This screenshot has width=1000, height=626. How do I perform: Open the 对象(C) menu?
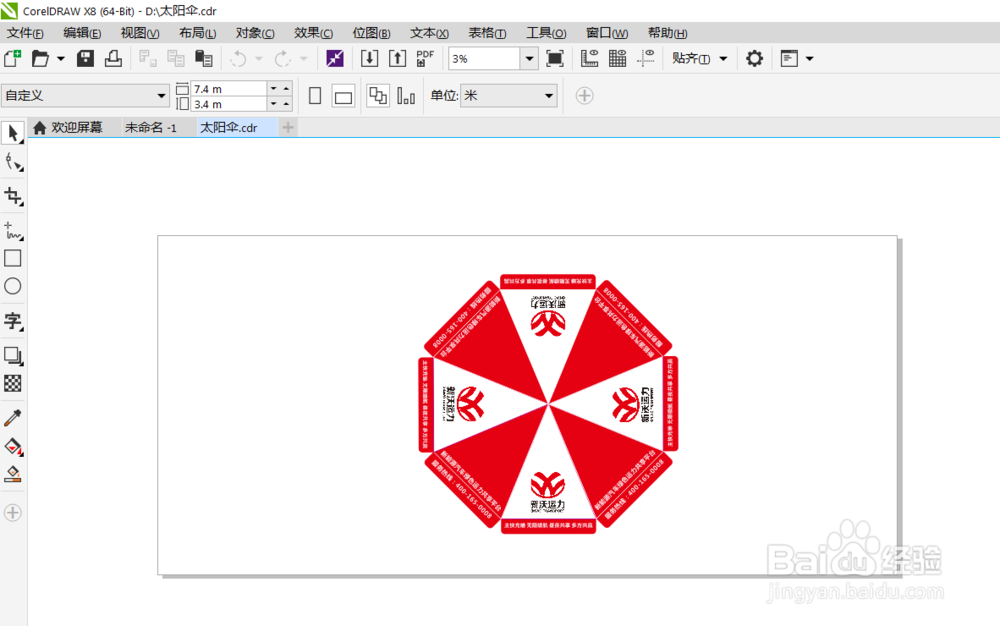[255, 33]
